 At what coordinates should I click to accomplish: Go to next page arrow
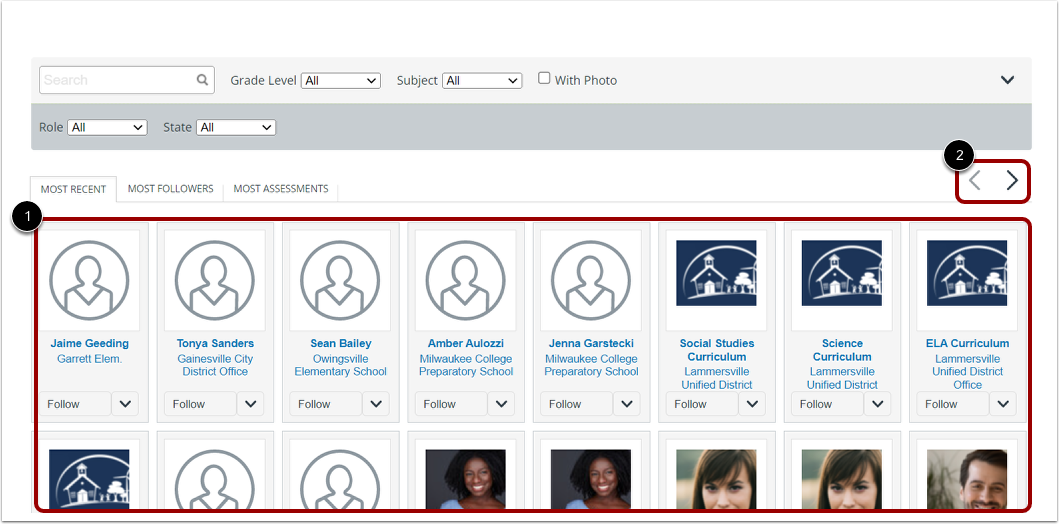click(1012, 180)
